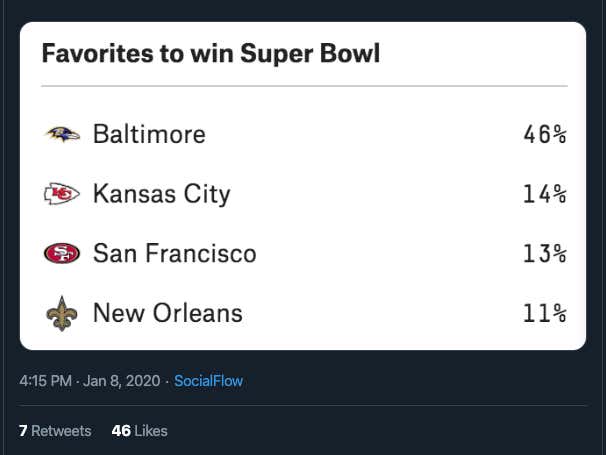Select the New Orleans team name
This screenshot has width=606, height=455.
coord(168,313)
